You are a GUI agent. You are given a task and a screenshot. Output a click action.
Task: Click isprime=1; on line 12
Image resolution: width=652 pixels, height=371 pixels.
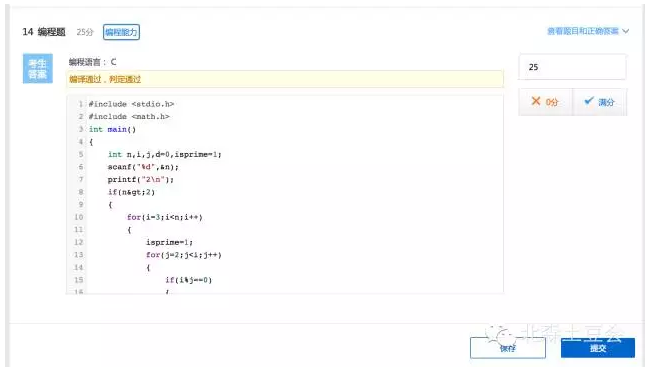tap(169, 242)
